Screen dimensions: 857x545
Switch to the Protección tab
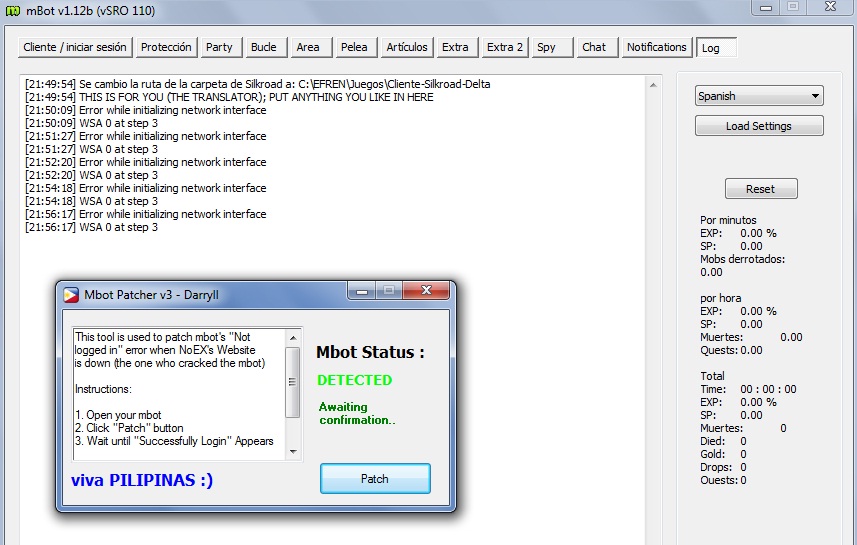pos(166,48)
